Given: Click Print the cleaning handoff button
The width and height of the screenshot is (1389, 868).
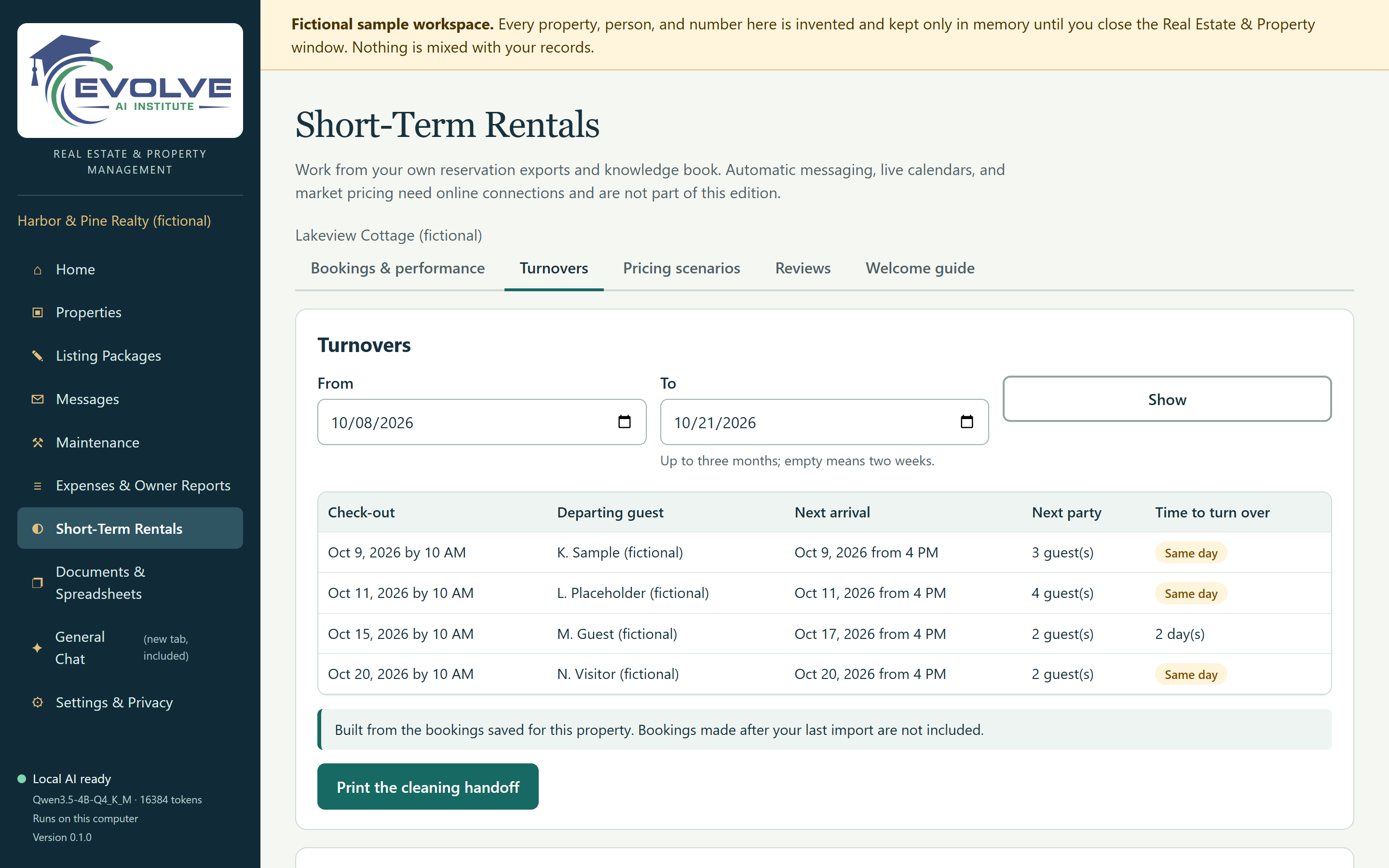Looking at the screenshot, I should [x=428, y=787].
